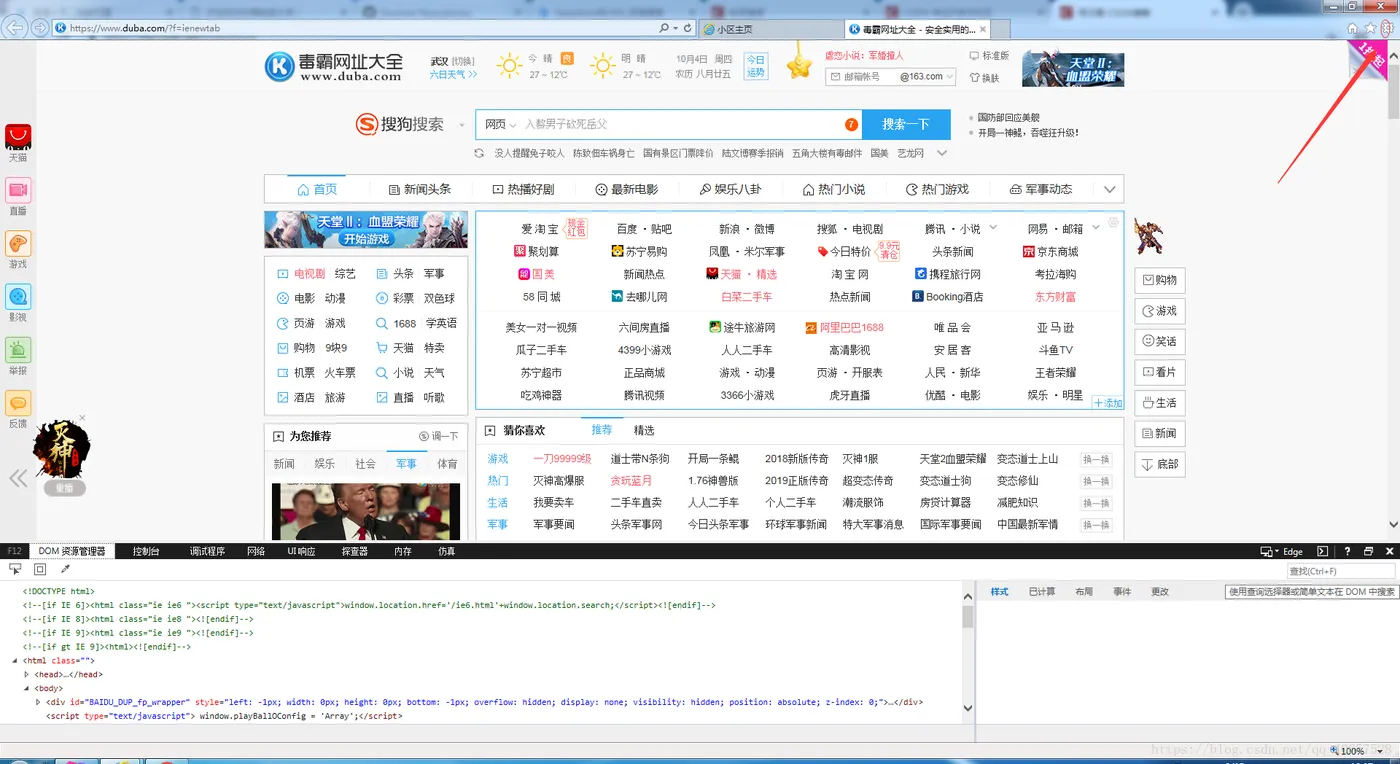Click 调一下 in 为您推荐
This screenshot has height=764, width=1400.
pos(439,436)
